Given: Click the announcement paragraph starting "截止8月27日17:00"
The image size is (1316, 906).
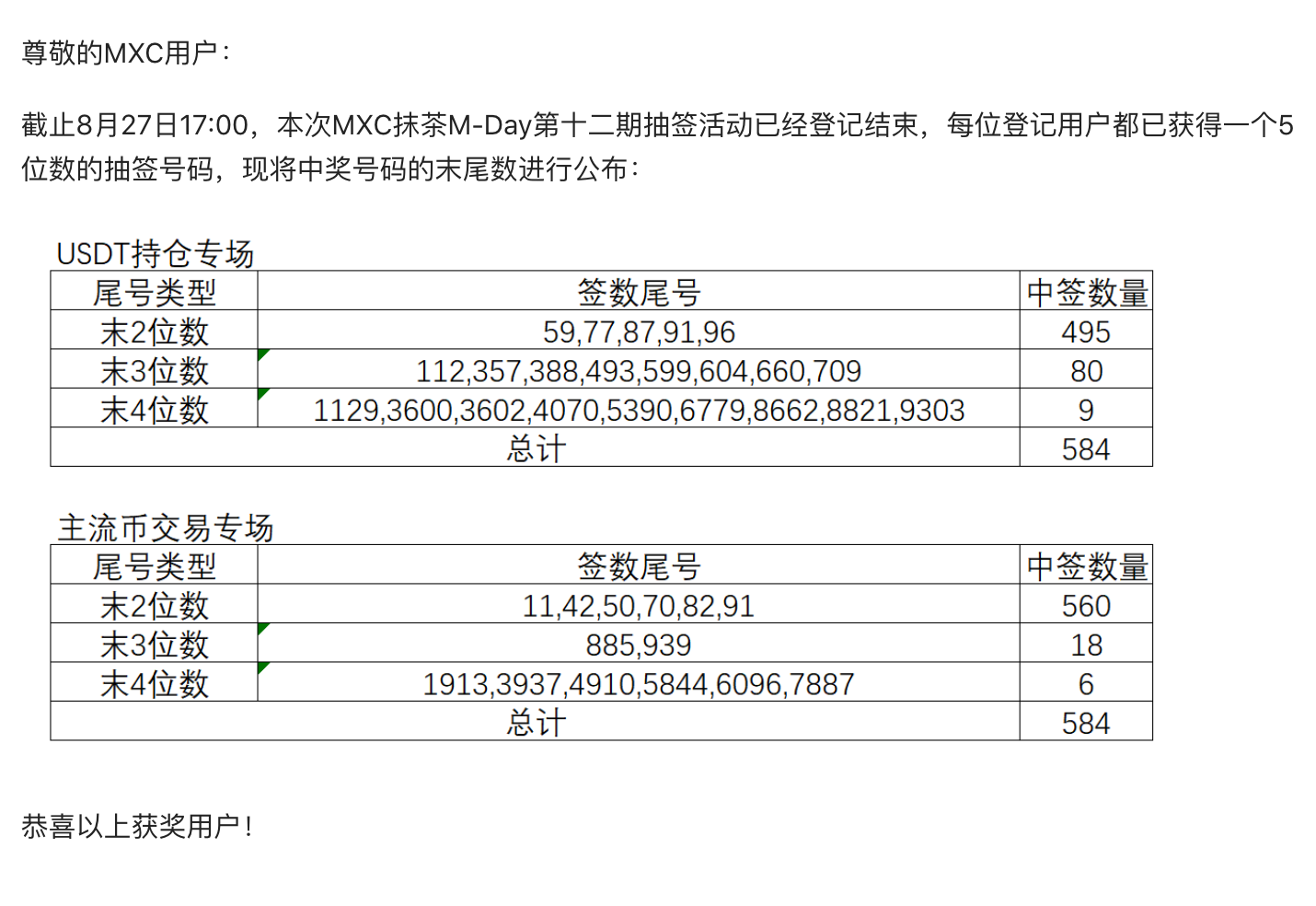Looking at the screenshot, I should click(x=657, y=146).
